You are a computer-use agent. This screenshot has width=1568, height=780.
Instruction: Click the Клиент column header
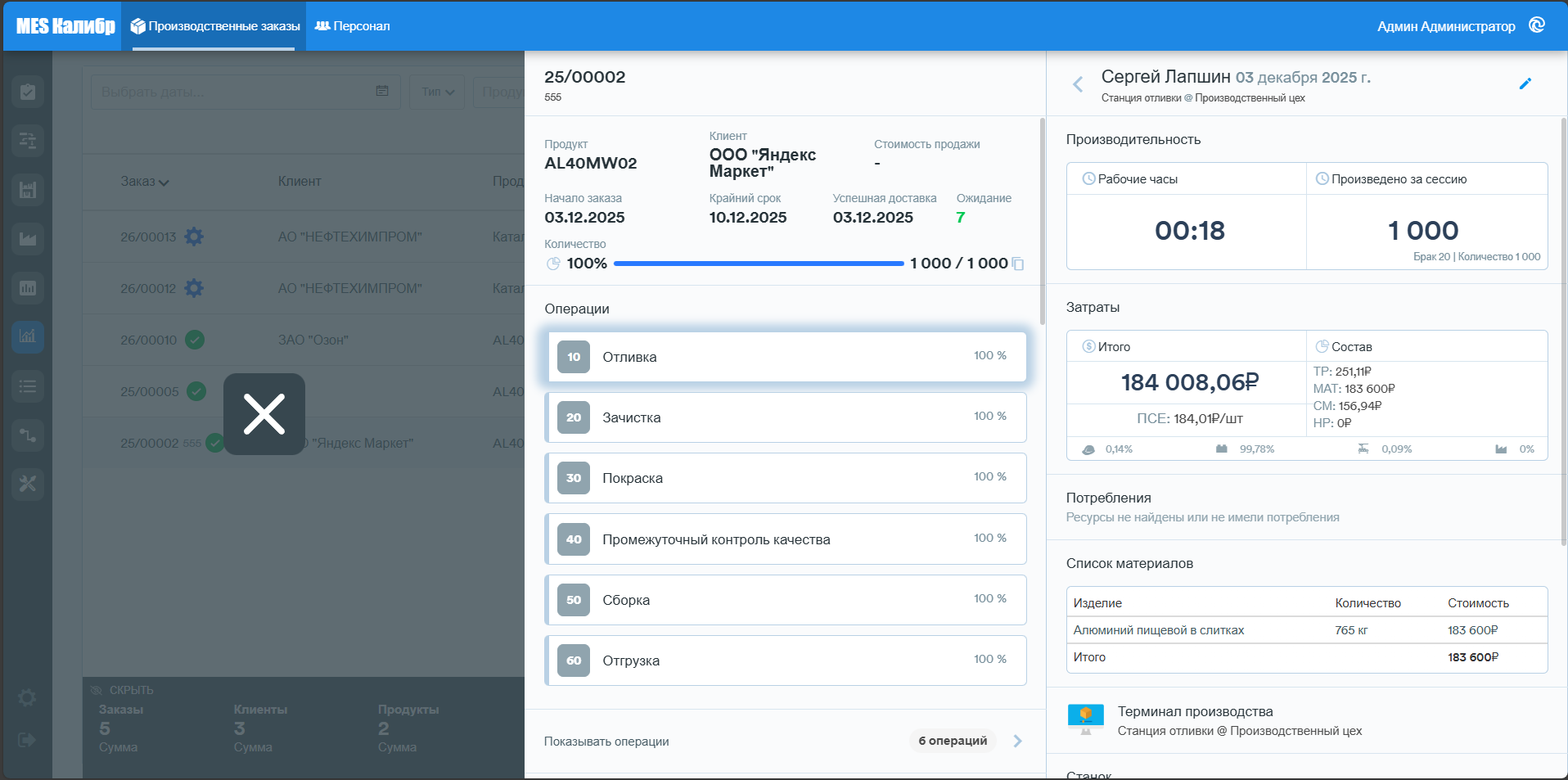(300, 181)
